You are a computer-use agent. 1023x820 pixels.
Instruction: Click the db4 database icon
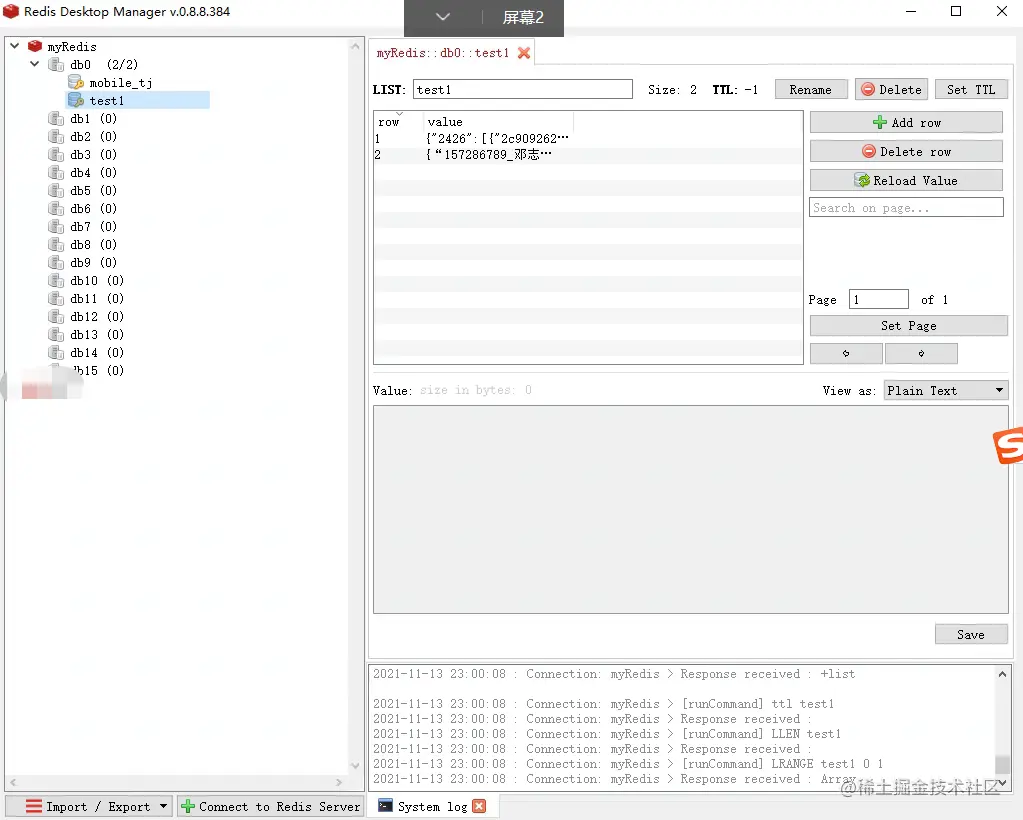(x=56, y=172)
